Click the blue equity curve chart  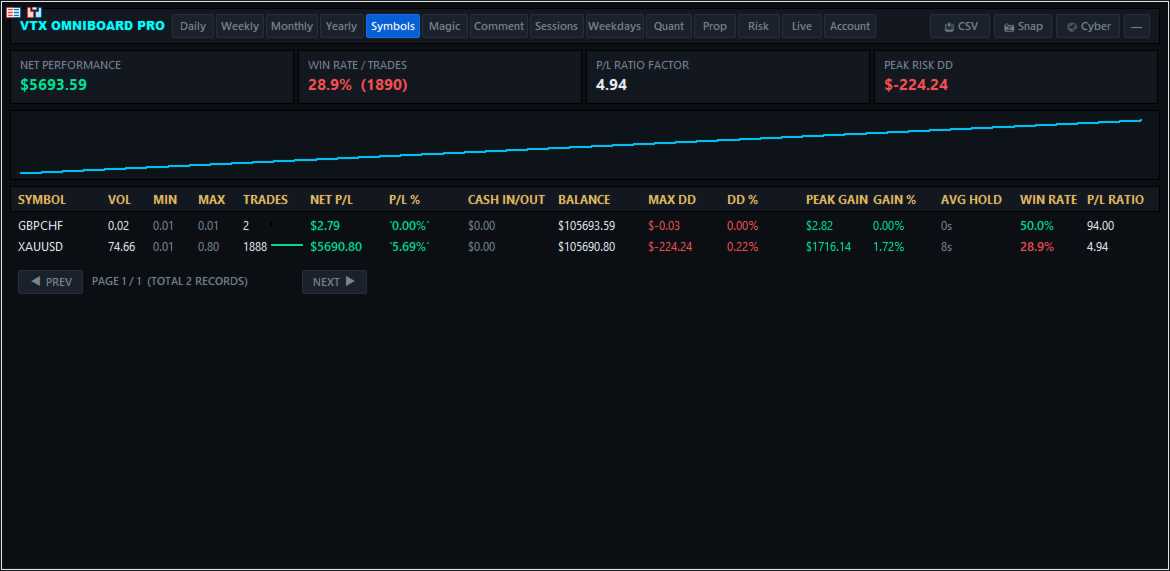pos(584,146)
